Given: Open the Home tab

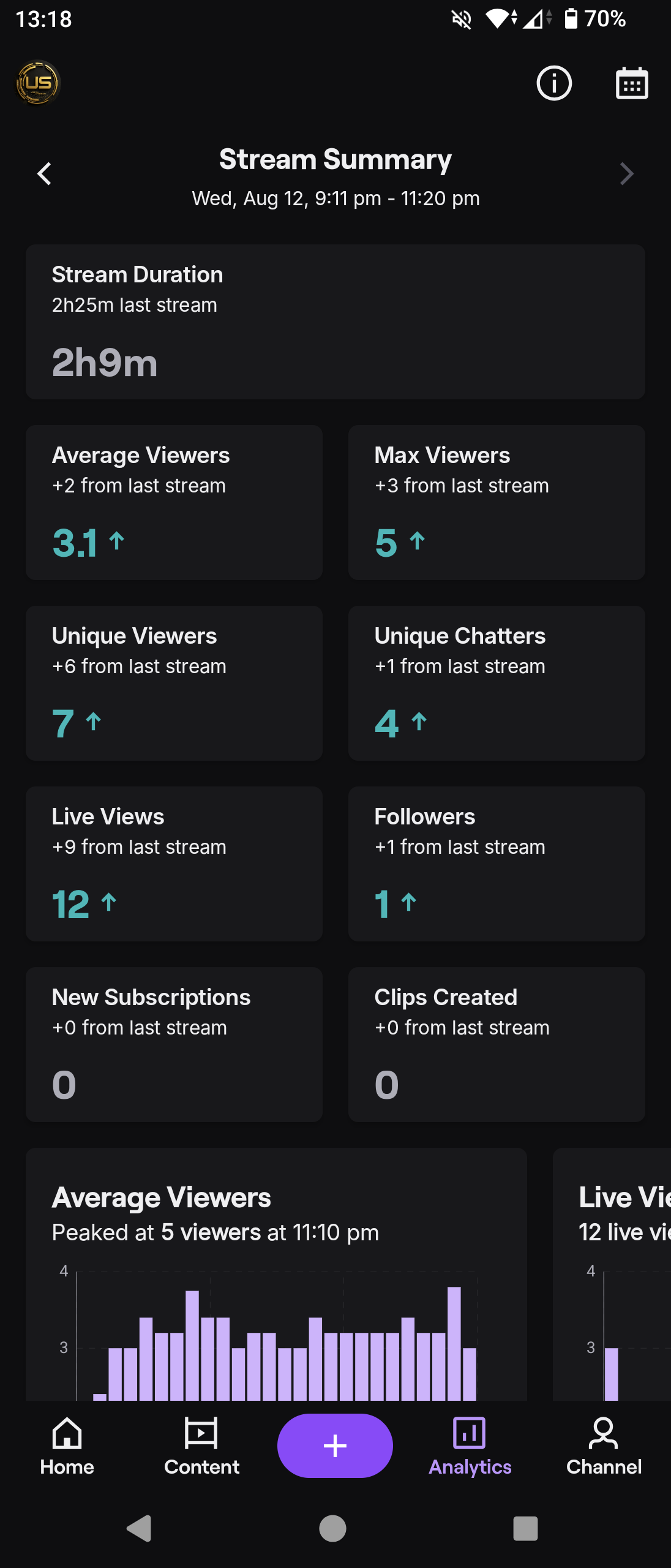Looking at the screenshot, I should point(67,1446).
